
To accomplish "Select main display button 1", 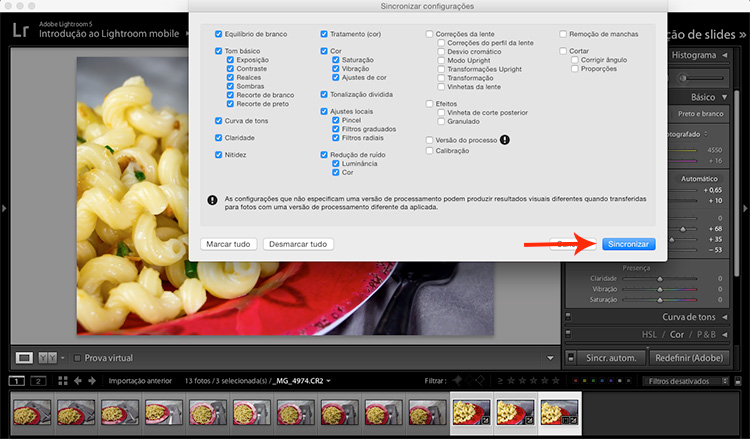I will pyautogui.click(x=16, y=381).
